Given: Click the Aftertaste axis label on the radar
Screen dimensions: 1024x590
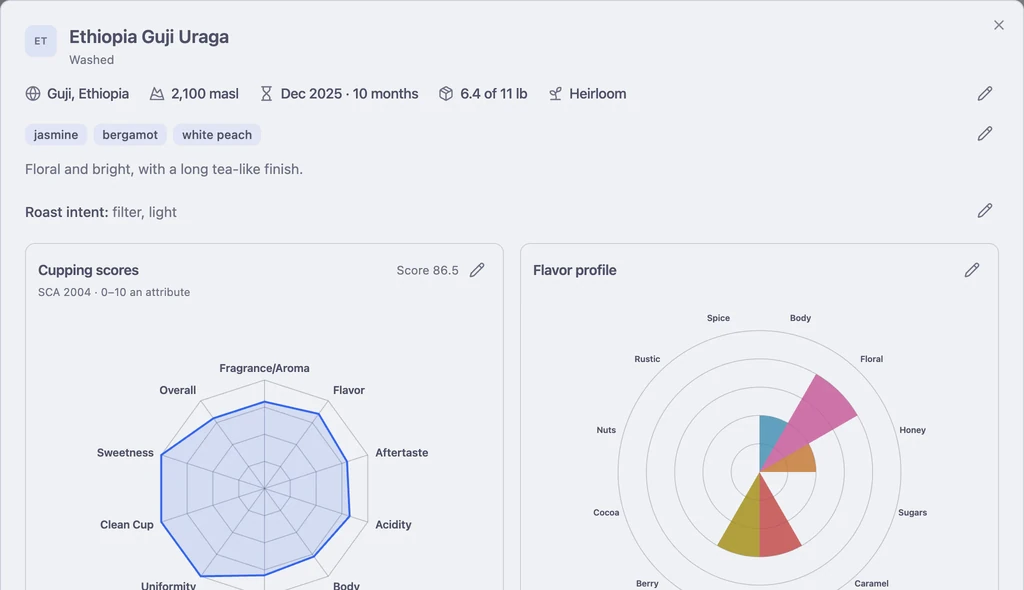Looking at the screenshot, I should point(402,453).
